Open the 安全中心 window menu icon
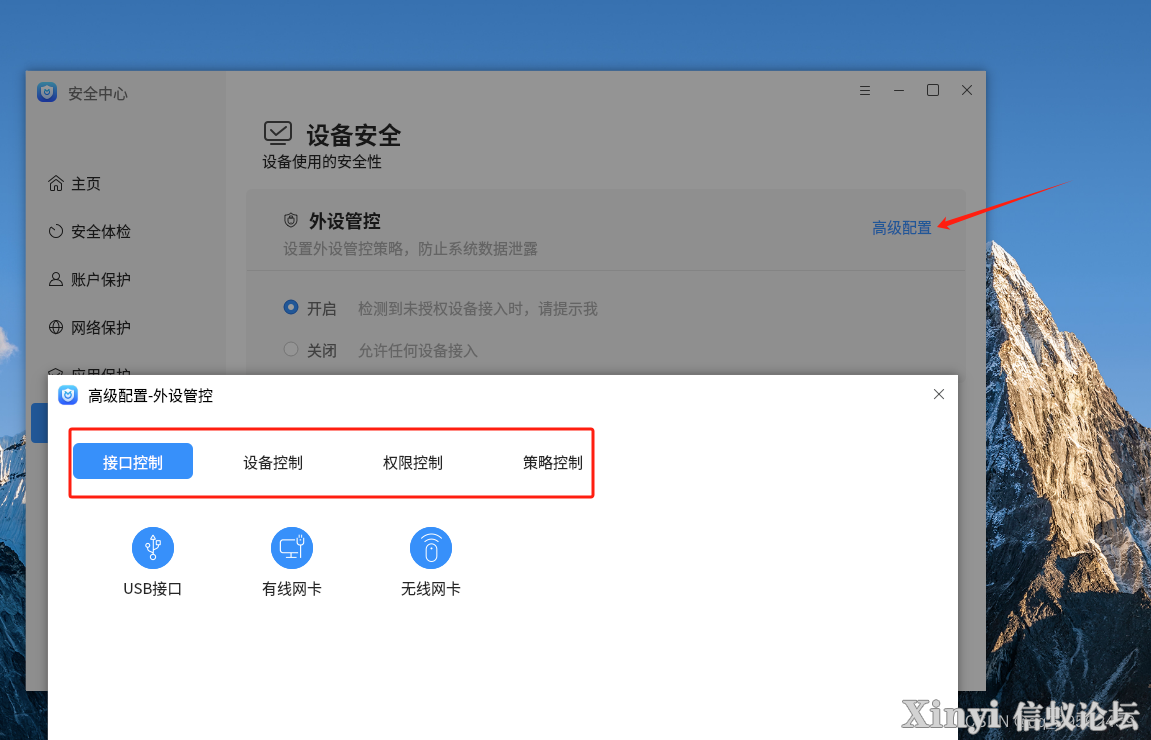This screenshot has height=740, width=1151. point(865,90)
